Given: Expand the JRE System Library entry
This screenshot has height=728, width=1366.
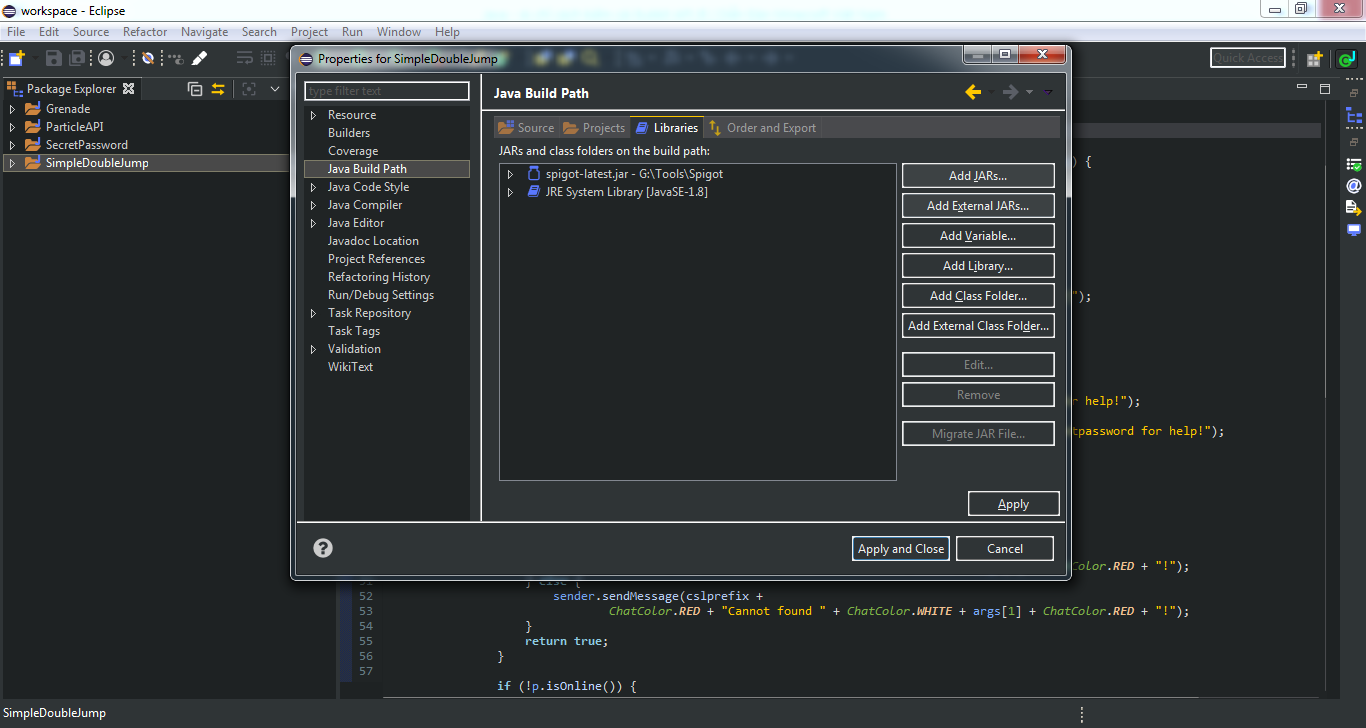Looking at the screenshot, I should (x=510, y=192).
